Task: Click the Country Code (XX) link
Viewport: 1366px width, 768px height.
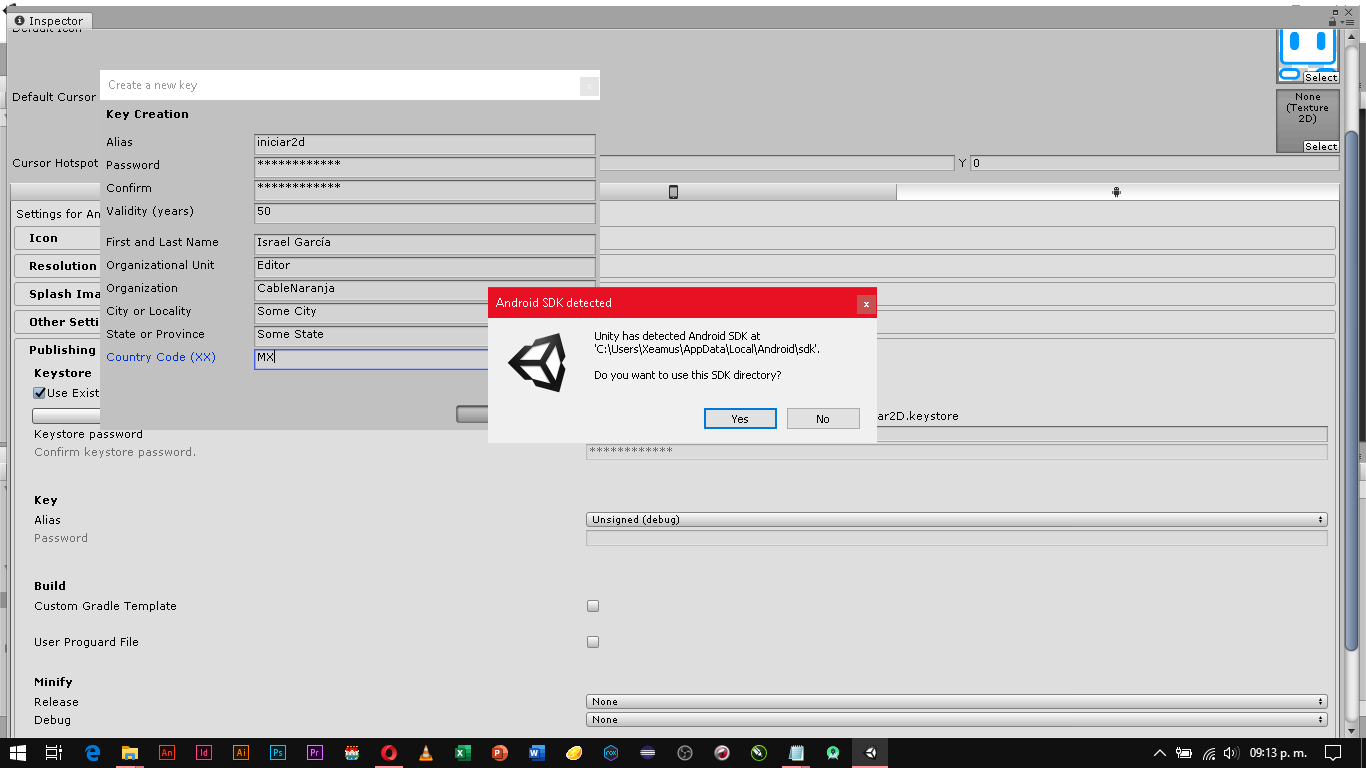Action: click(161, 357)
